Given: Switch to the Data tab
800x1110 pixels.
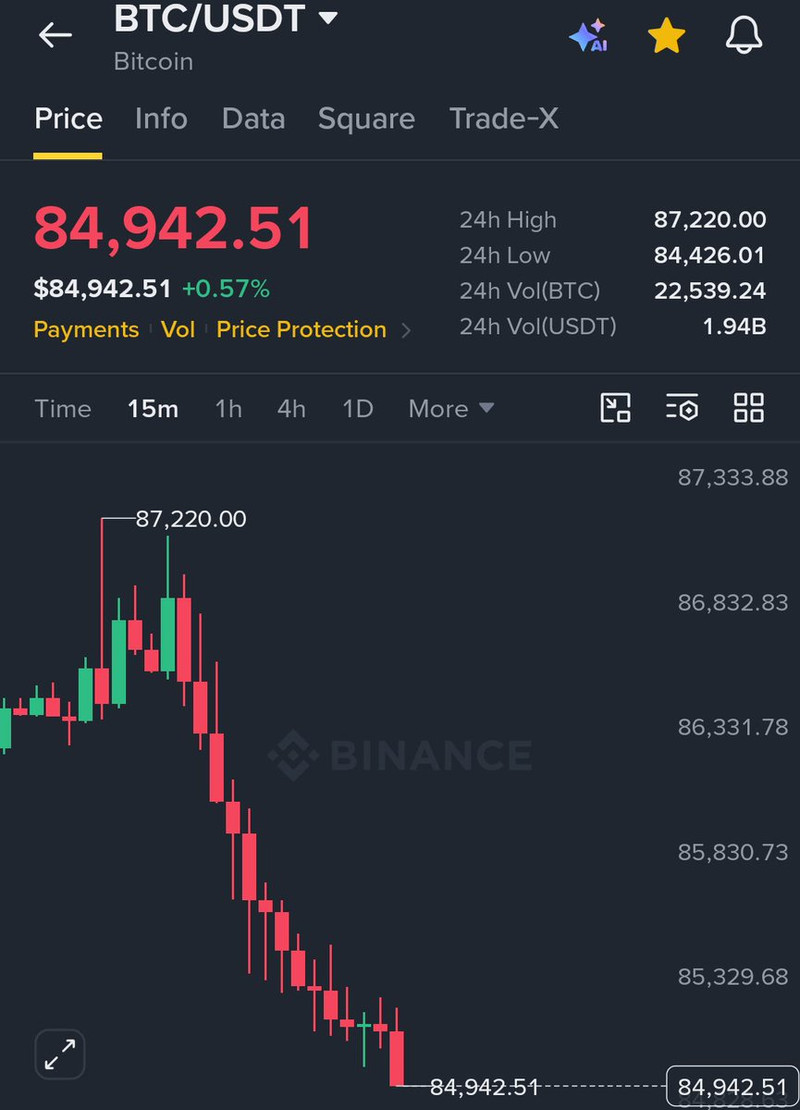Looking at the screenshot, I should 253,118.
